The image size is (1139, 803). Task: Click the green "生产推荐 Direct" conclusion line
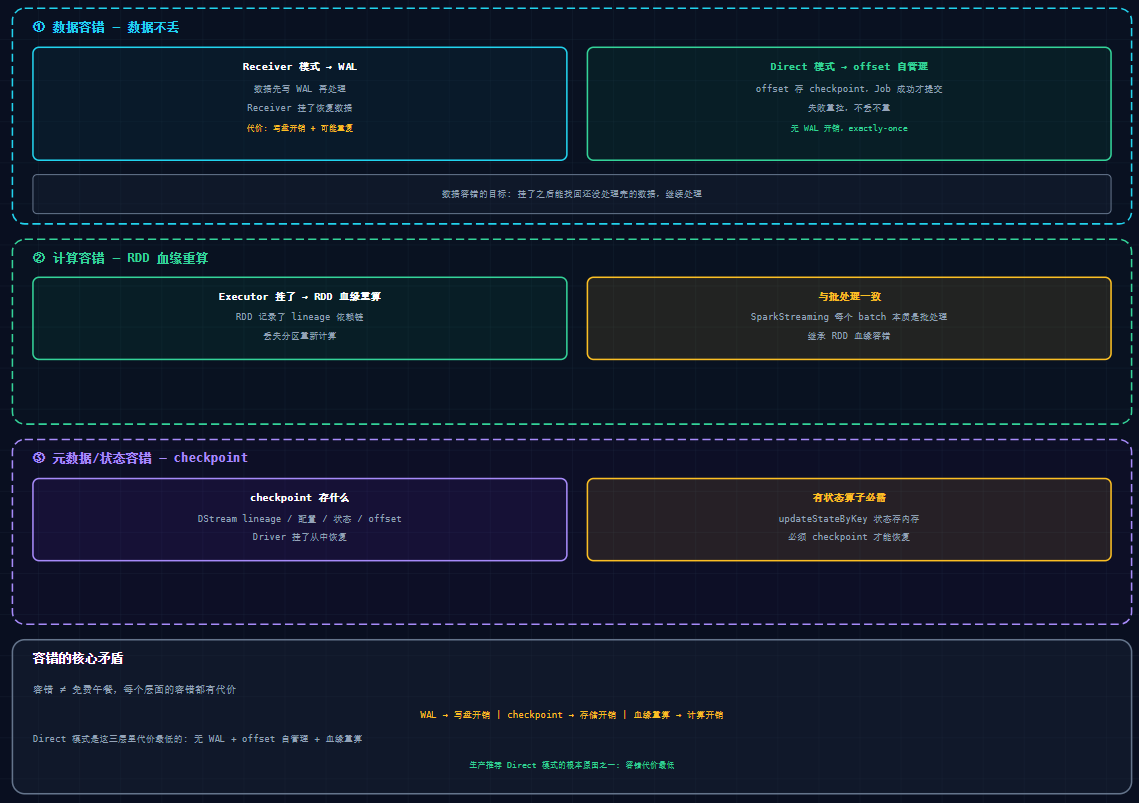[x=572, y=765]
